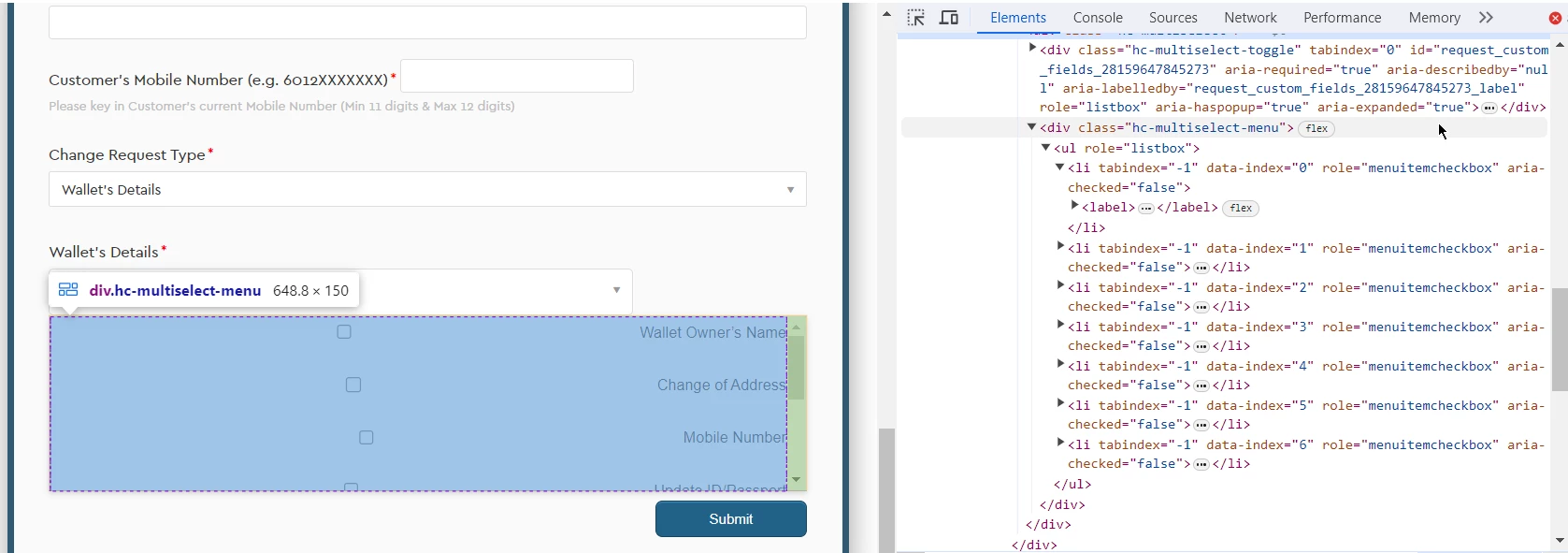Open the Change Request Type dropdown
Image resolution: width=1568 pixels, height=553 pixels.
coord(427,189)
